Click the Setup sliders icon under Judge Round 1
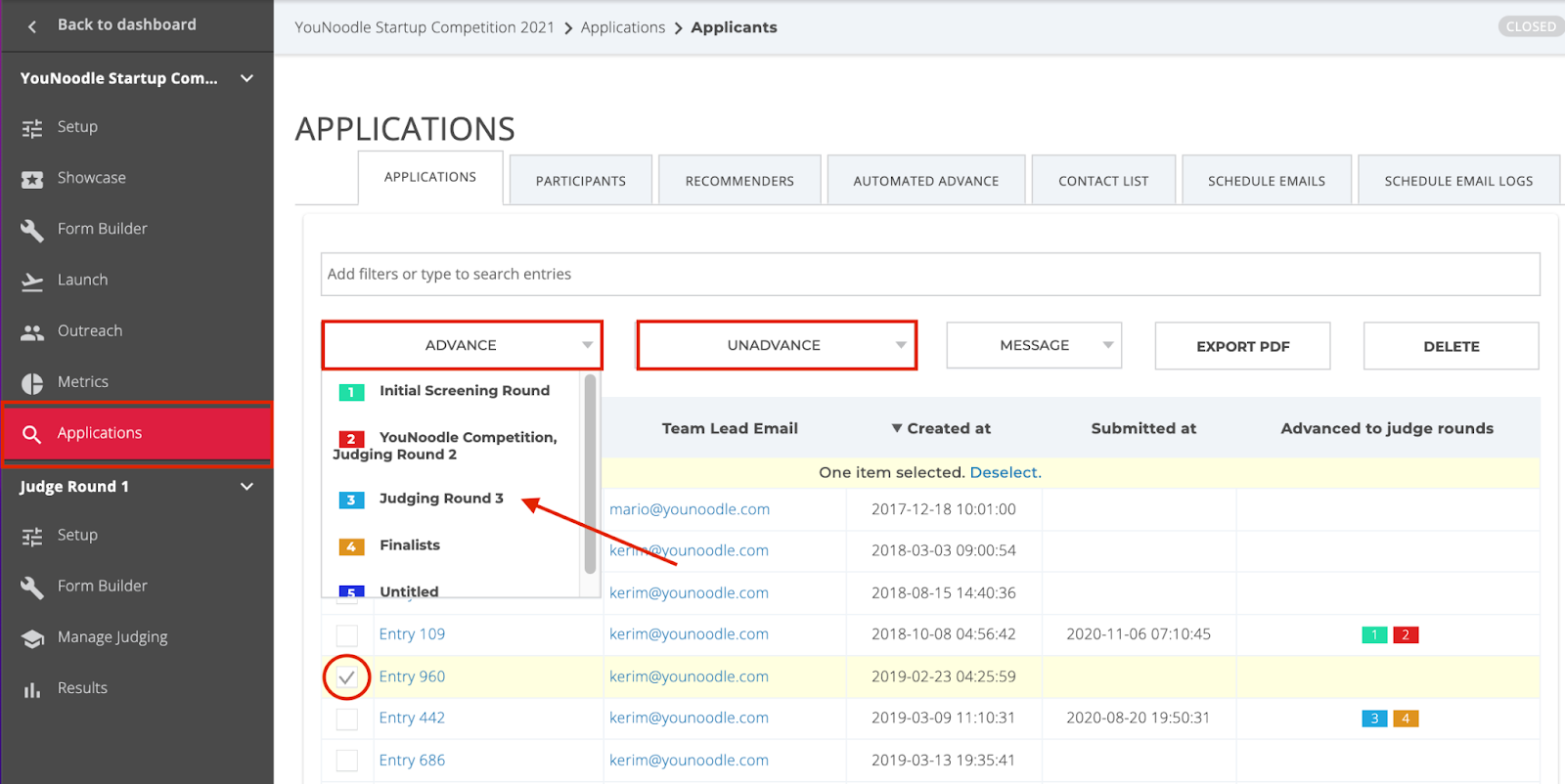1565x784 pixels. pos(32,537)
